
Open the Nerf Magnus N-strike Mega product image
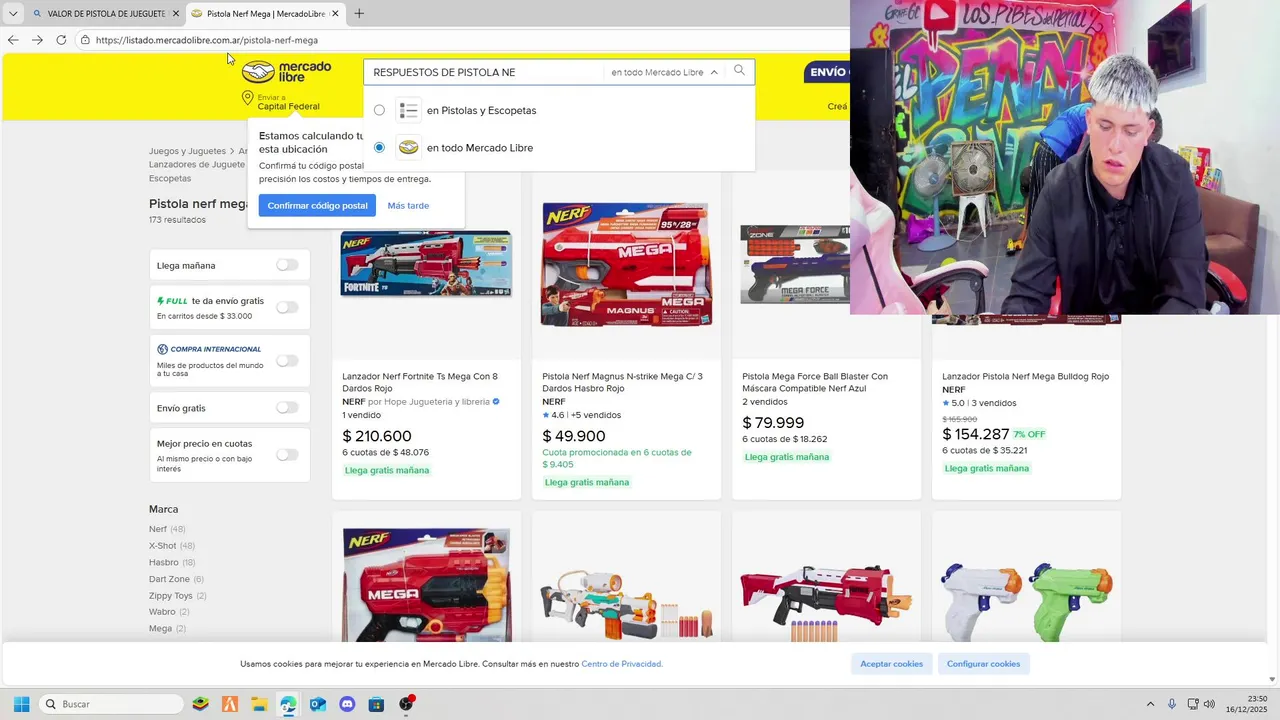[x=626, y=264]
